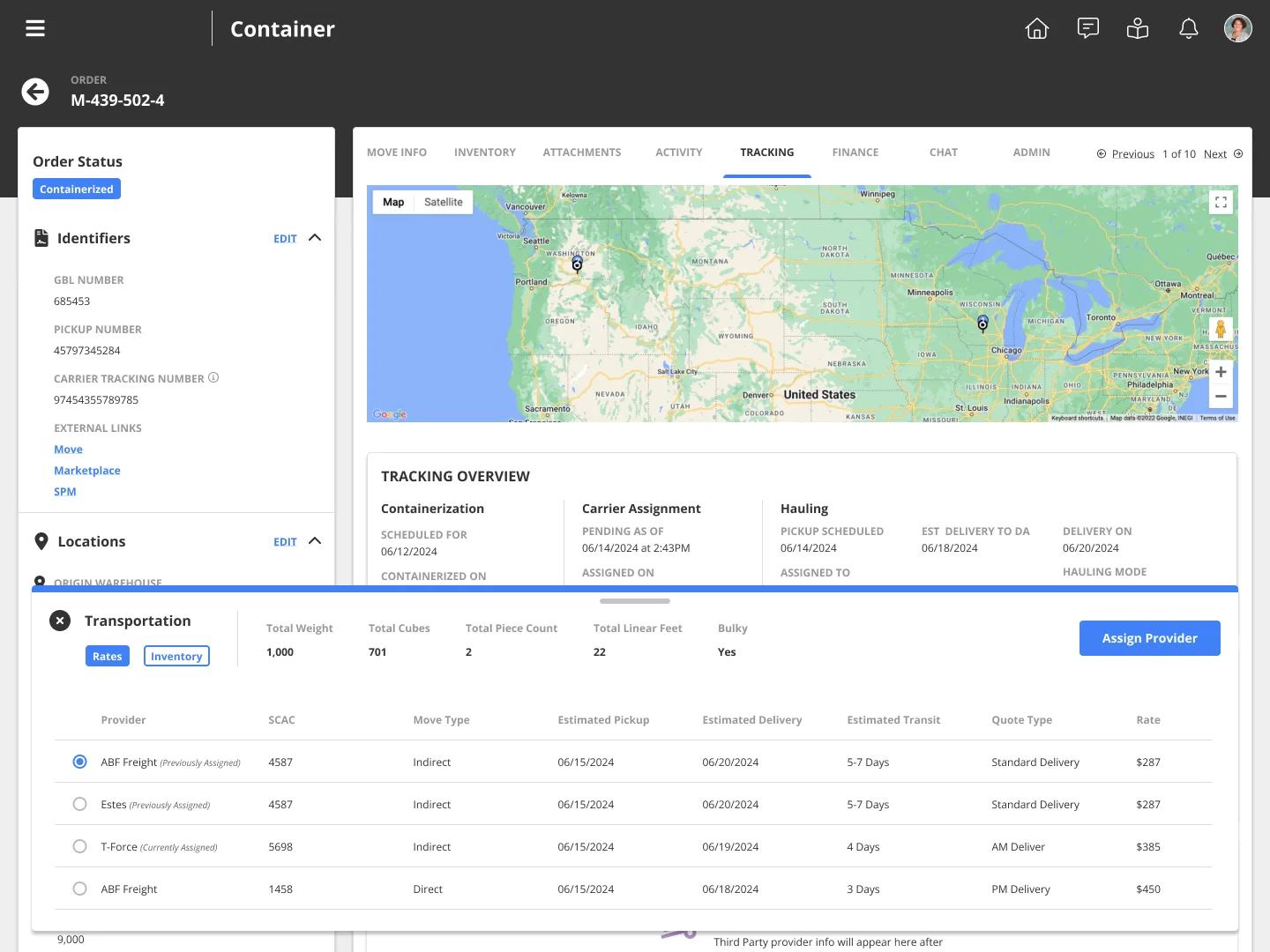Image resolution: width=1270 pixels, height=952 pixels.
Task: Open the Attachments tab
Action: [x=582, y=152]
